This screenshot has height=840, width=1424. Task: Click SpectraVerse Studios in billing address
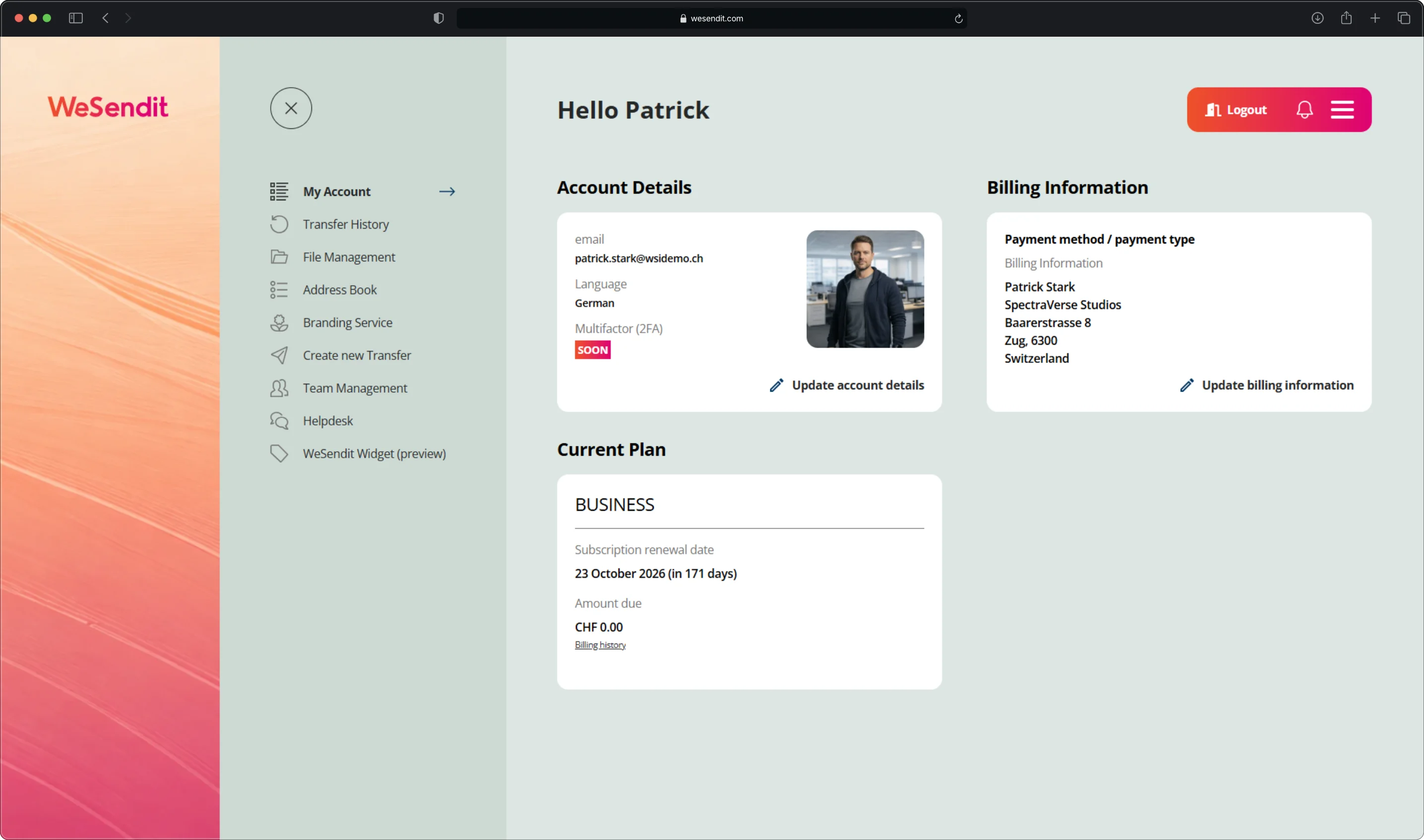coord(1063,305)
